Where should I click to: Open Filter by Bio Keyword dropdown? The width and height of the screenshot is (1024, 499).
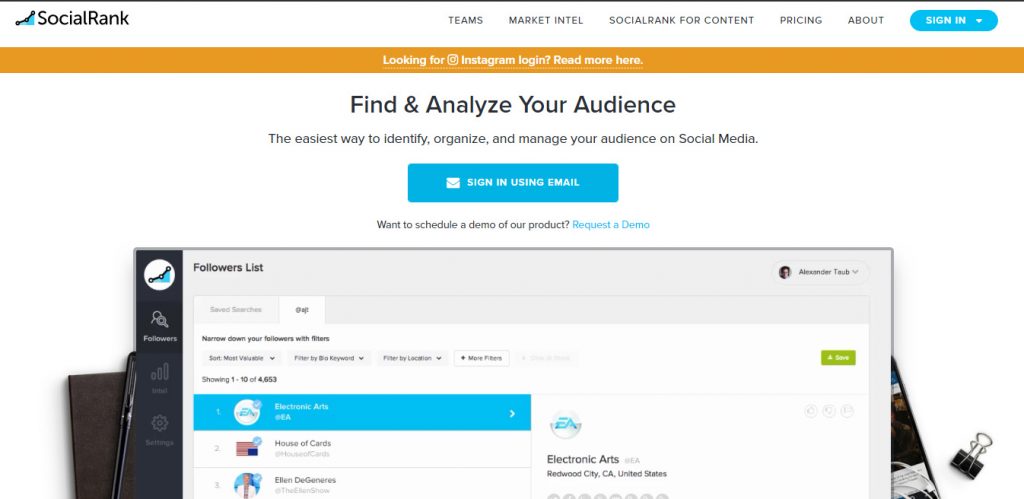tap(329, 358)
